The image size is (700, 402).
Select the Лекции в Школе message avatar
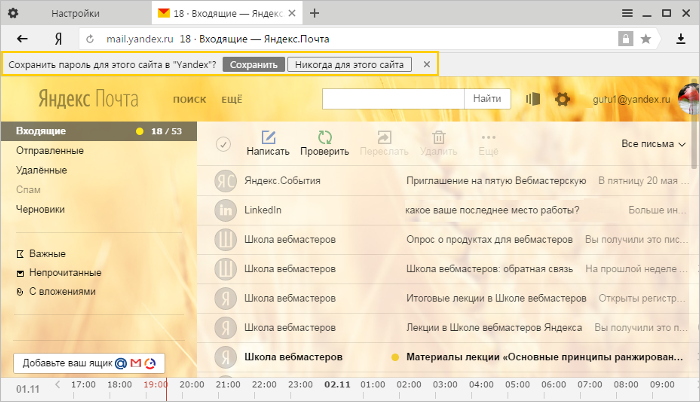225,328
